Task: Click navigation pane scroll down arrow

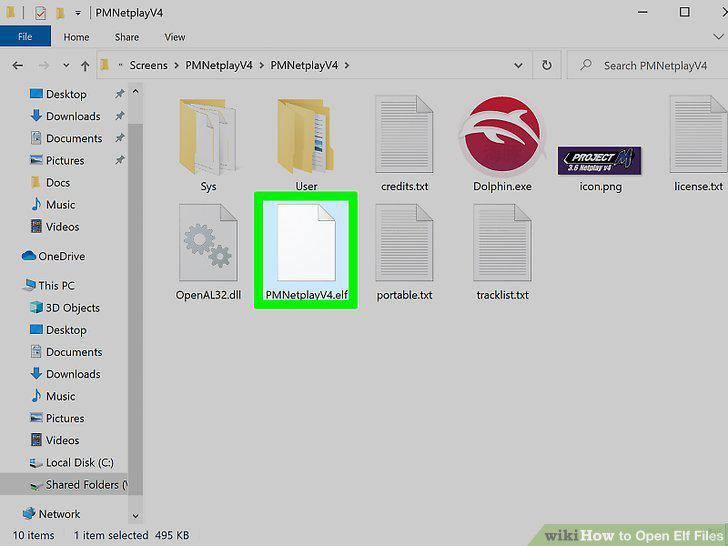Action: (136, 516)
